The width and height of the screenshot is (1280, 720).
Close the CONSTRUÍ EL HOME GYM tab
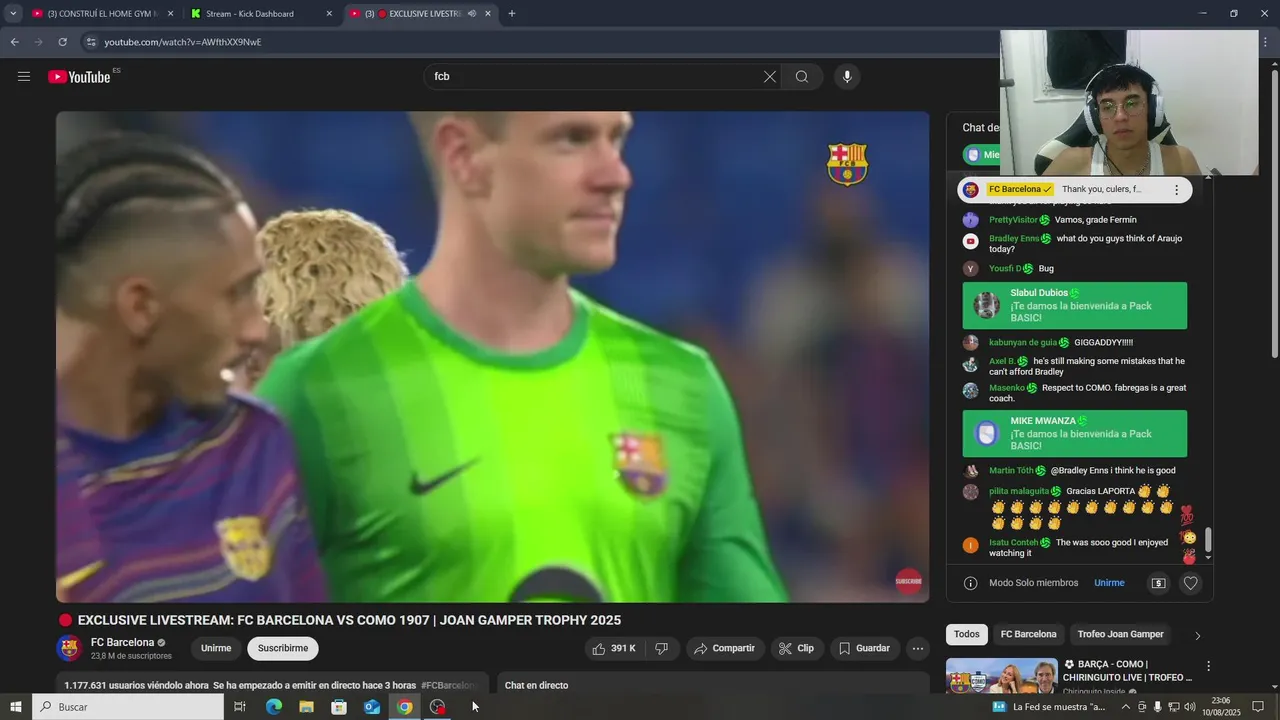[170, 14]
